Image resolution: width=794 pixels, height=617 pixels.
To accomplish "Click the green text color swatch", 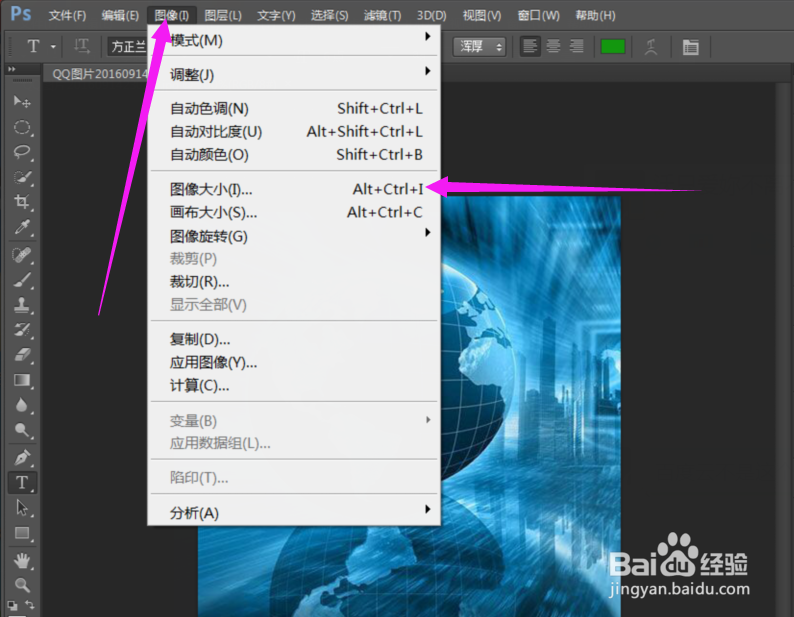I will pyautogui.click(x=613, y=47).
